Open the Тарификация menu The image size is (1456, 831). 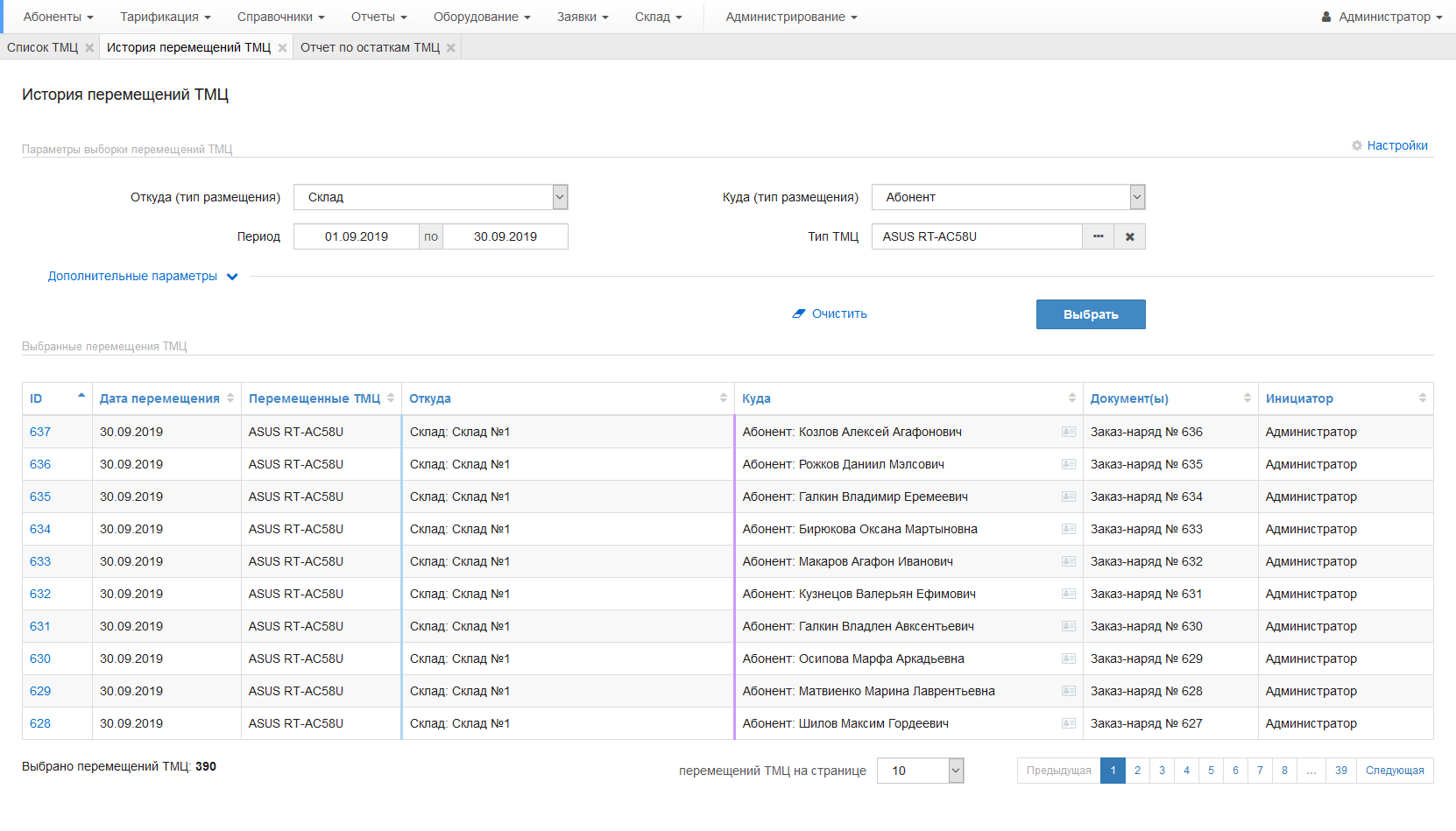[166, 17]
